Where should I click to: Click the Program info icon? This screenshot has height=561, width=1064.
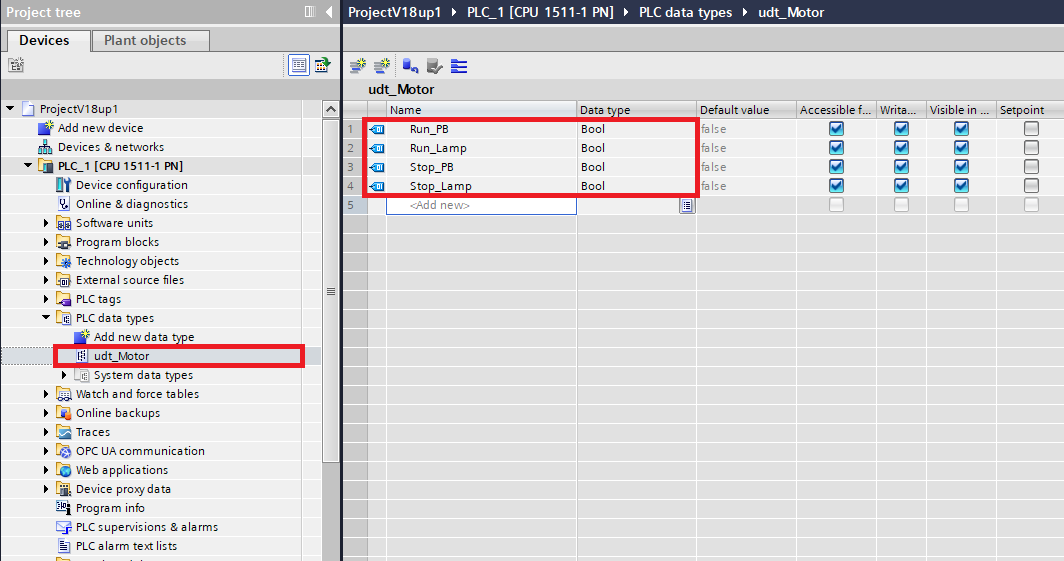64,507
